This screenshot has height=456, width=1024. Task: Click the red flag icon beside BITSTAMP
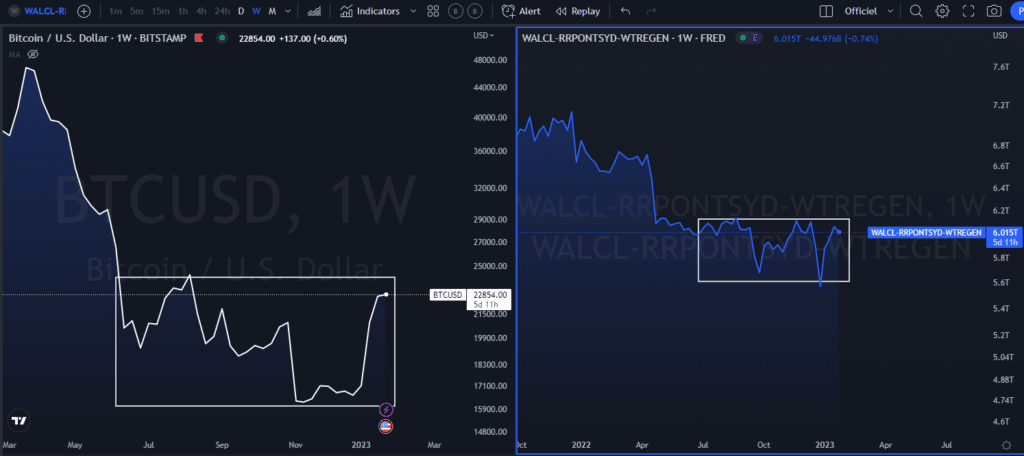[x=197, y=39]
